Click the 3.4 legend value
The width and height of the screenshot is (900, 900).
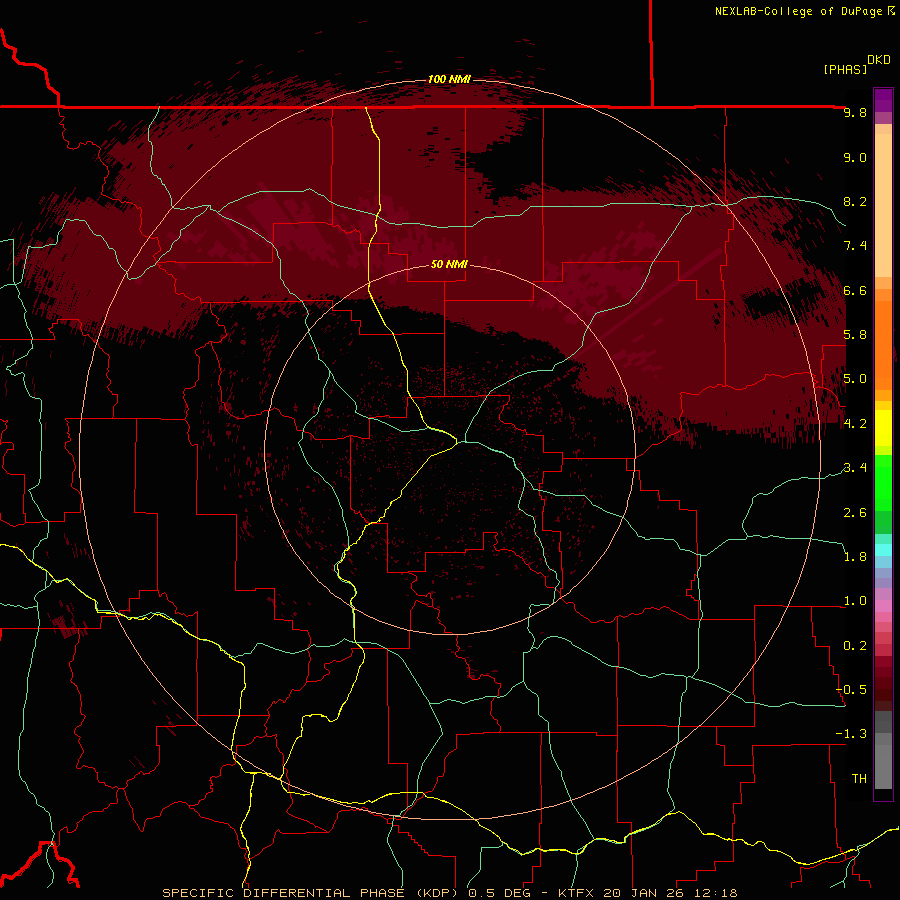tap(855, 468)
